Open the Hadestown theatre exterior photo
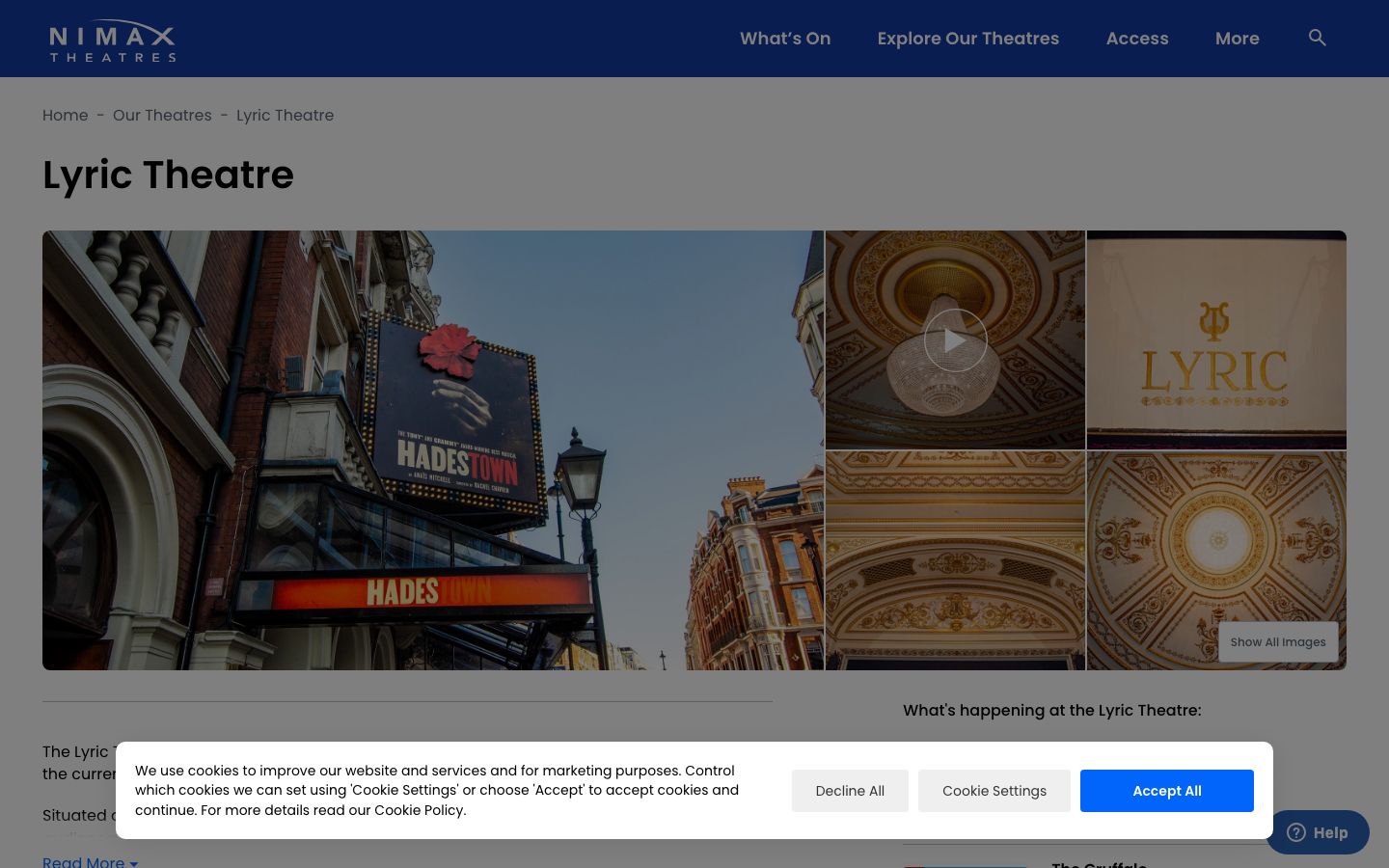 coord(433,450)
